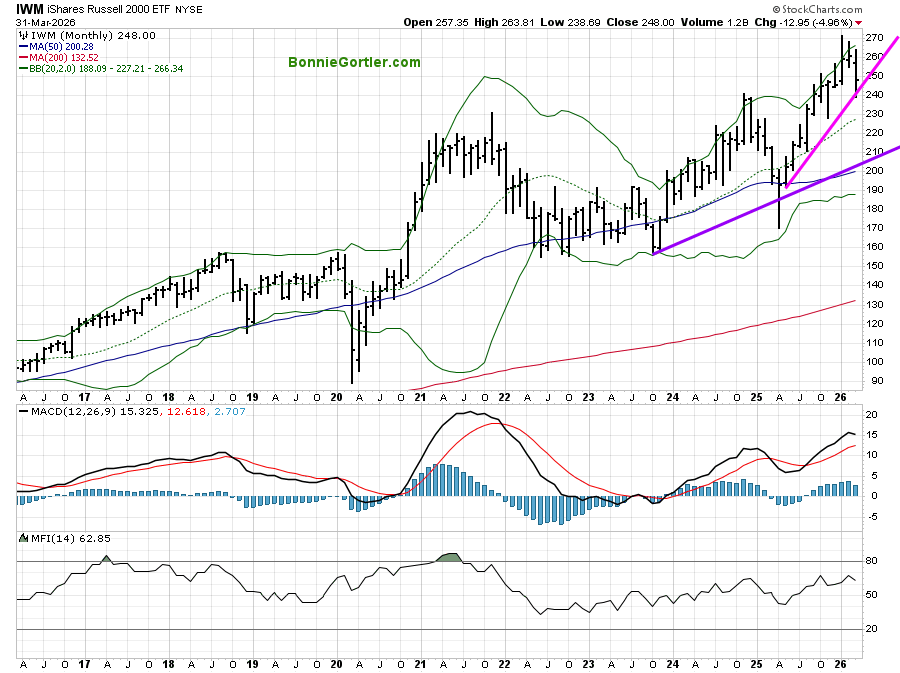Click the MFI overbought shaded peak in 2021
Image resolution: width=900 pixels, height=673 pixels.
click(449, 556)
